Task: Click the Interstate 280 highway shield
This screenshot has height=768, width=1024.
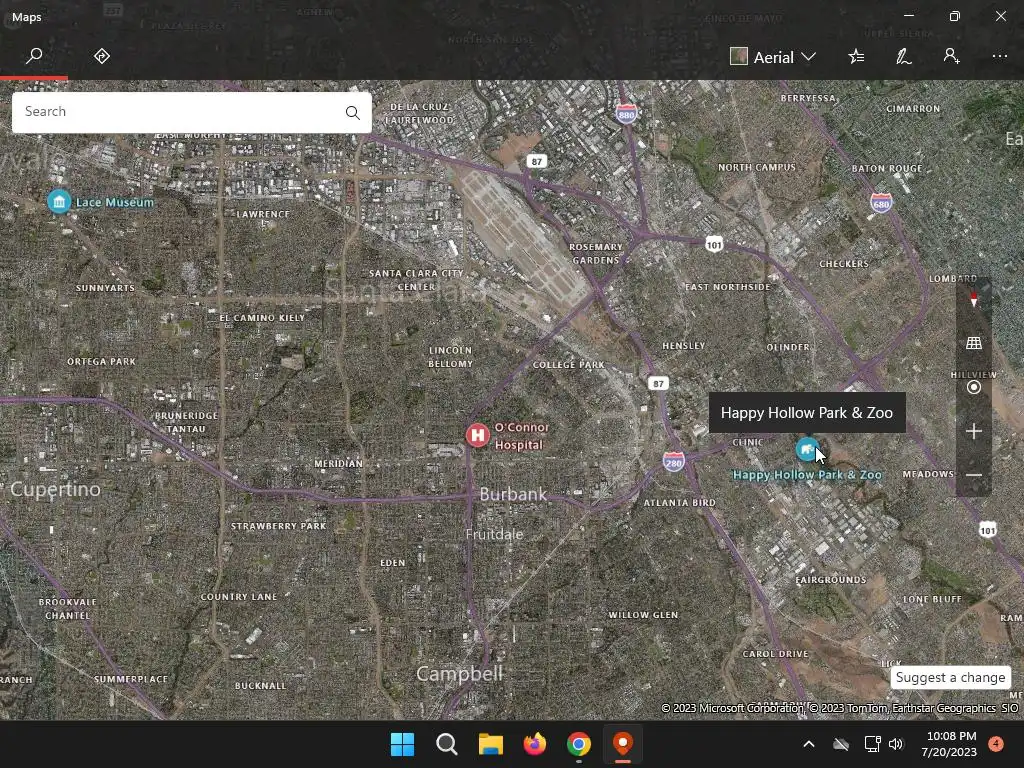Action: (x=673, y=462)
